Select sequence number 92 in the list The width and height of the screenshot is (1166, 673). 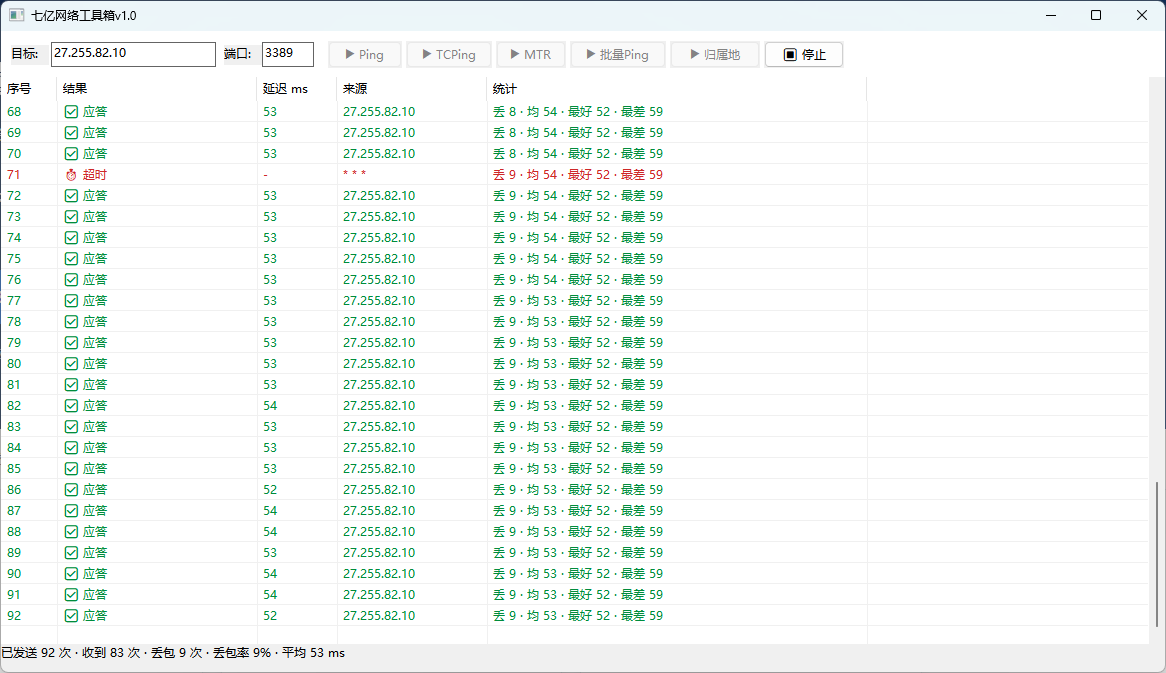click(x=14, y=616)
